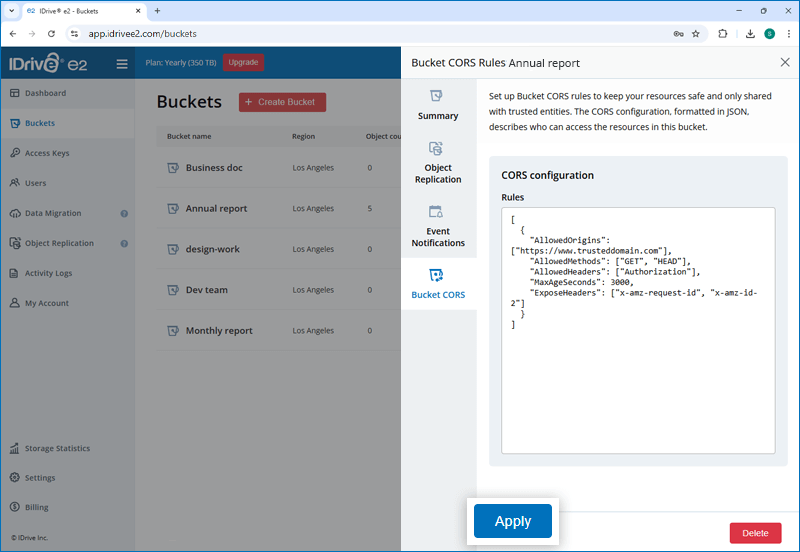Open the Event Notifications tab

438,226
